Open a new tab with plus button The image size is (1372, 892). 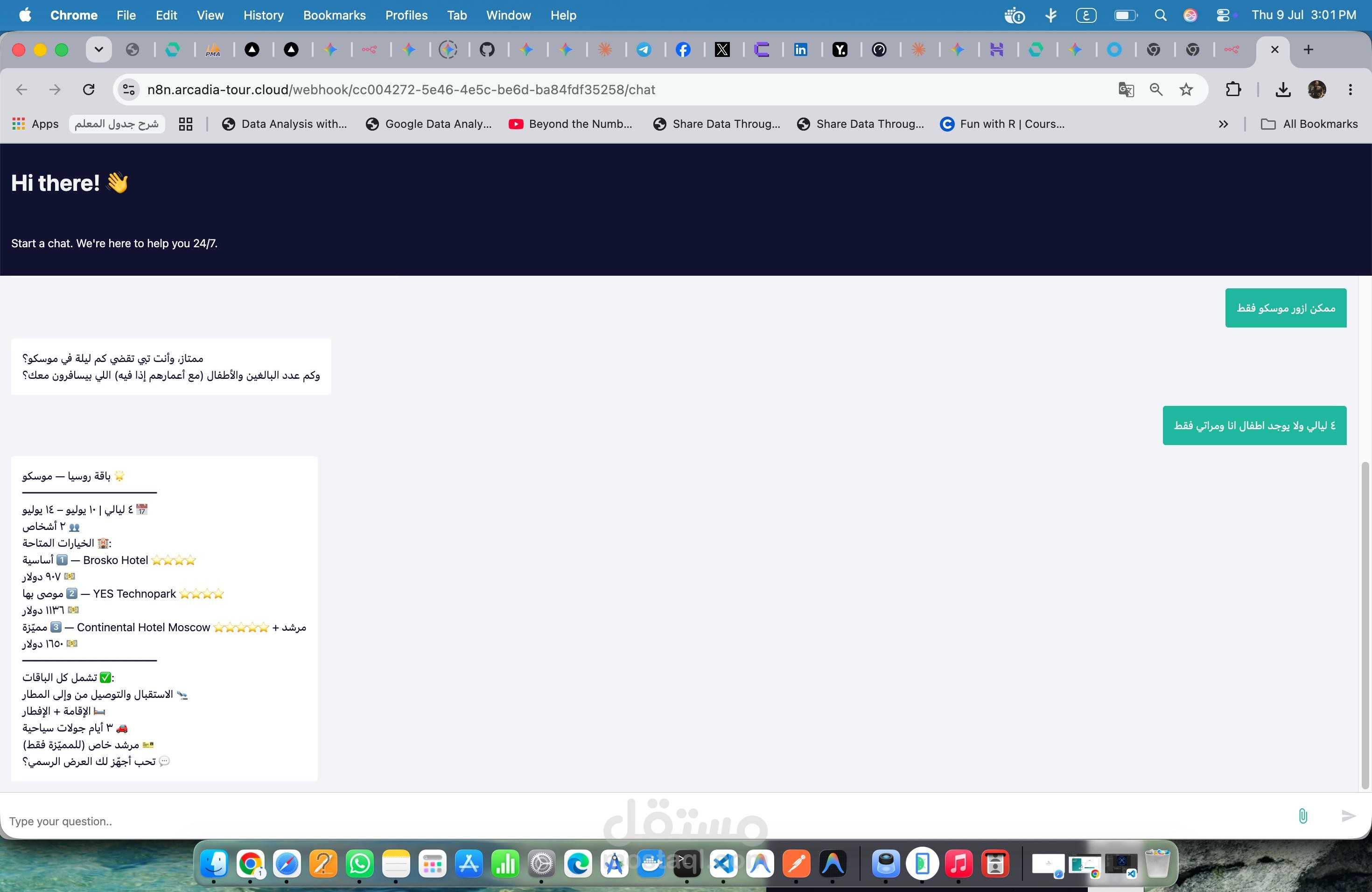pos(1309,49)
